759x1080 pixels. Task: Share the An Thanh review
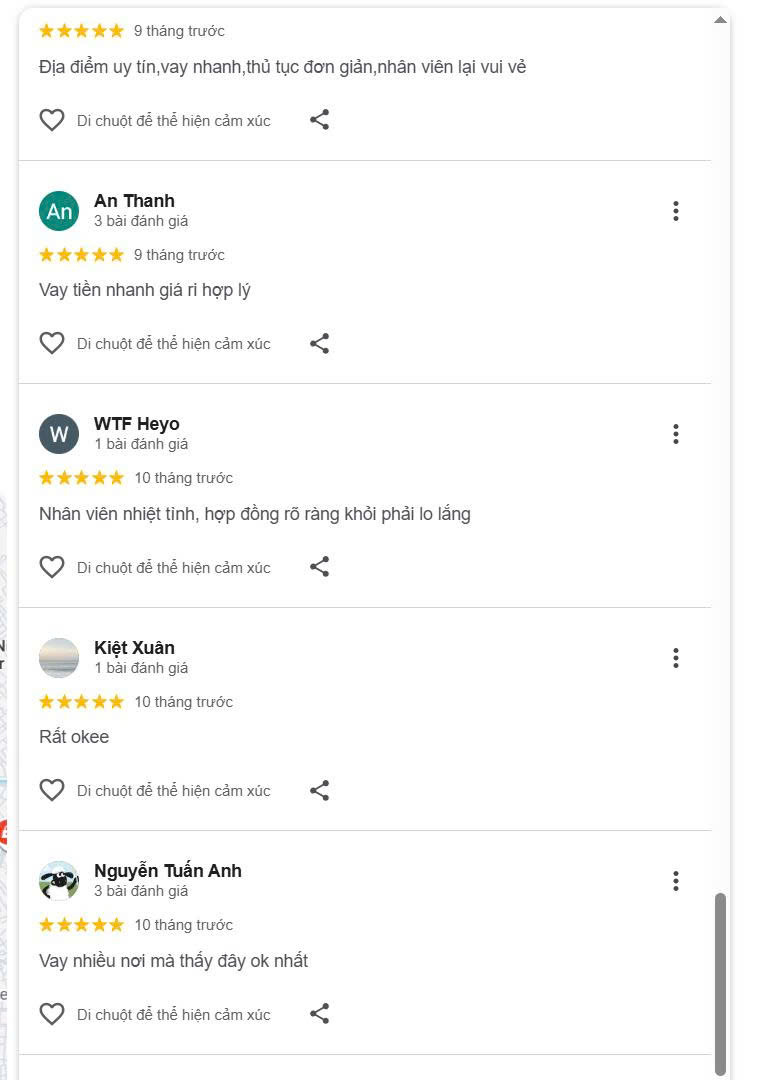click(x=319, y=344)
